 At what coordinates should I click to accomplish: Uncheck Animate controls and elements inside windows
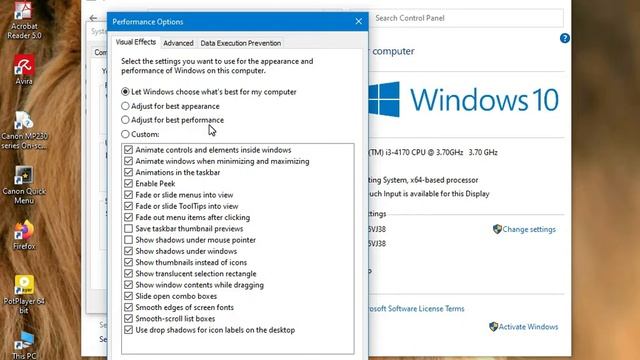[x=129, y=150]
